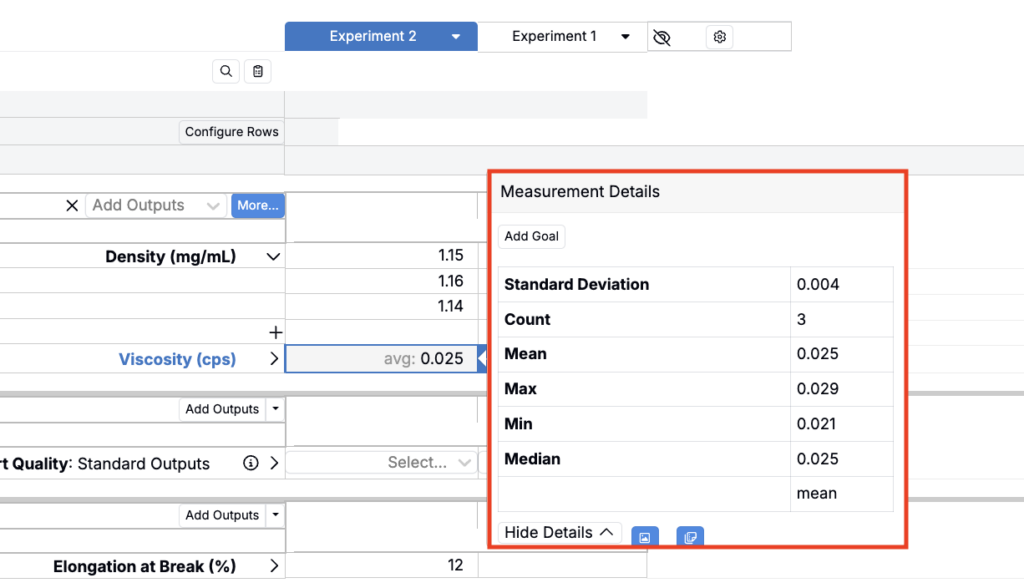Open column settings via gear icon

point(719,37)
